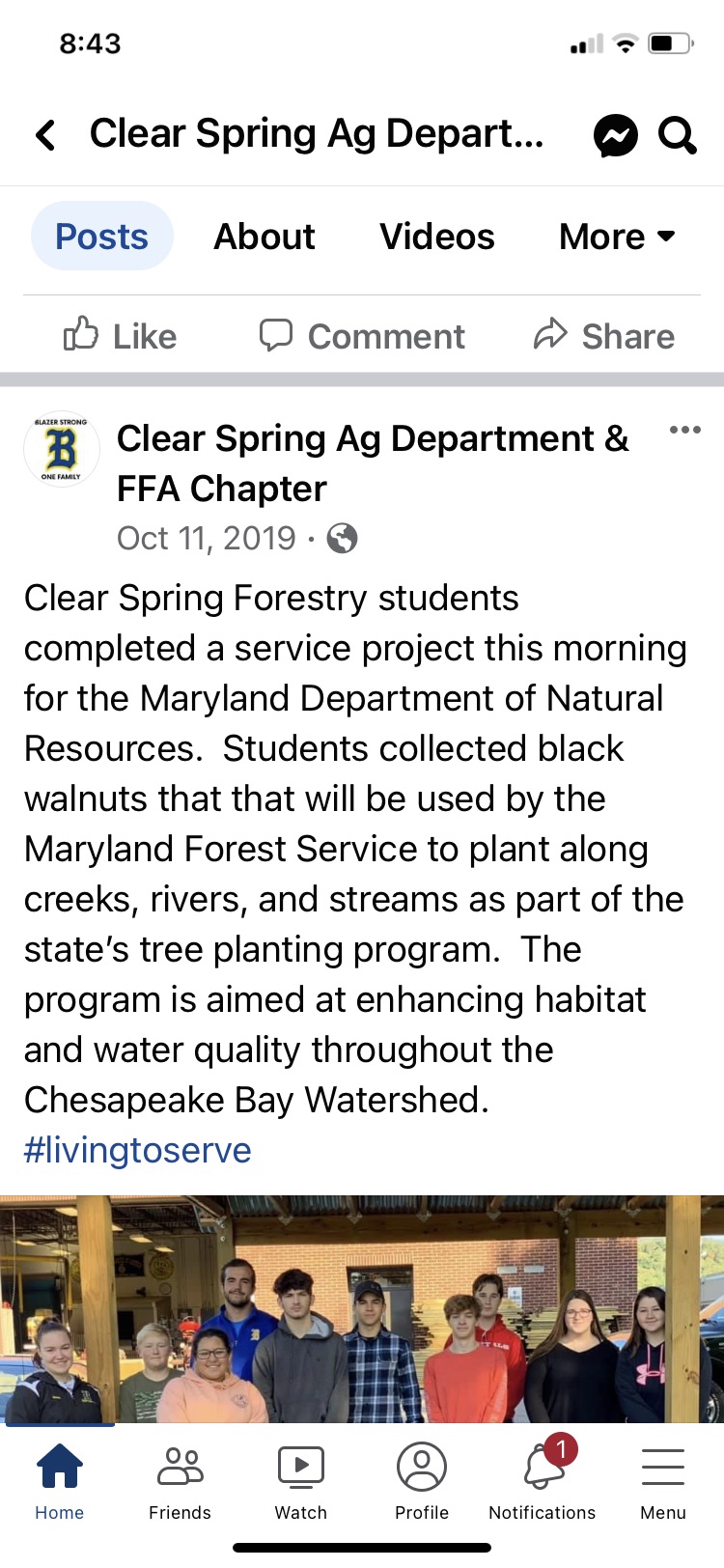Tap the globe public audience icon
724x1568 pixels.
342,539
